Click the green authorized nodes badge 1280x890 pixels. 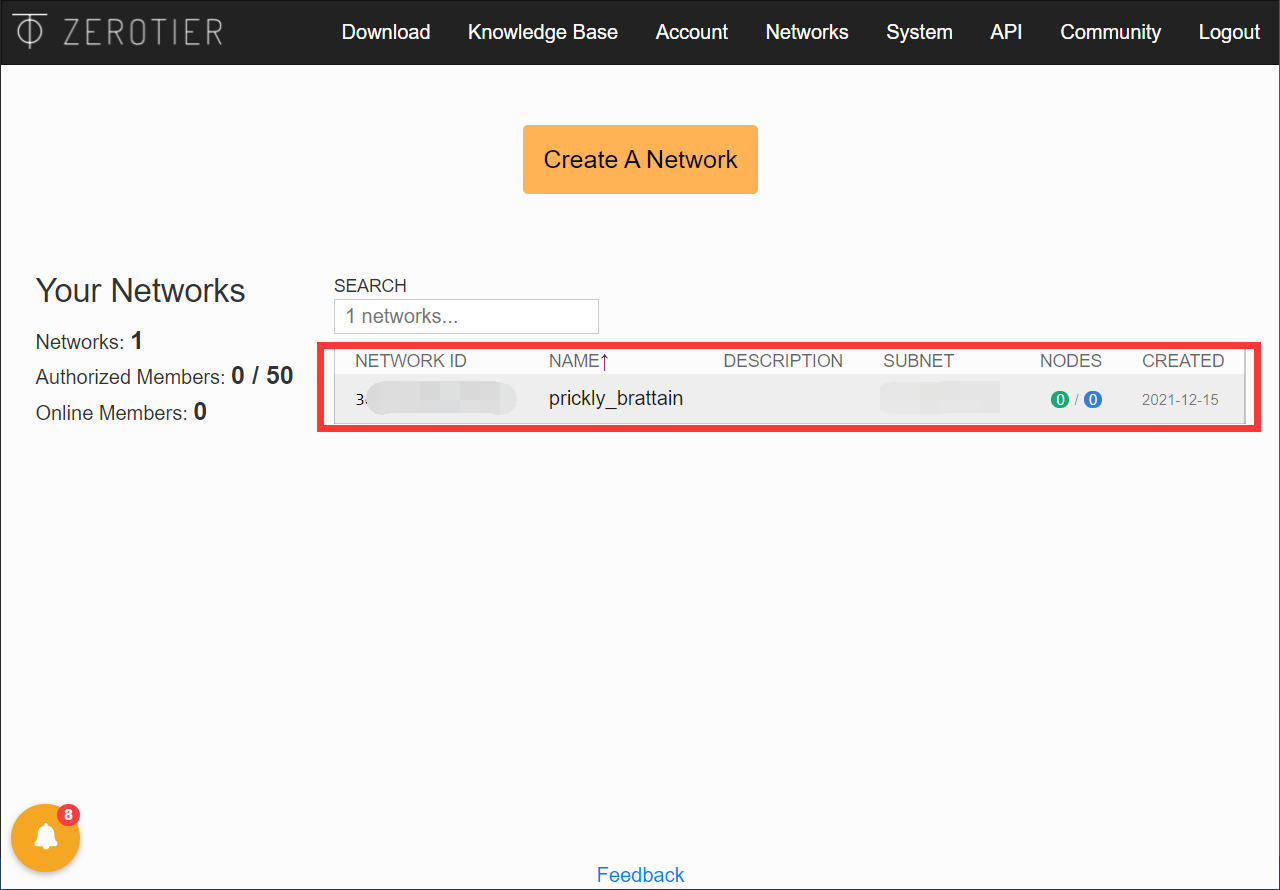pos(1060,400)
